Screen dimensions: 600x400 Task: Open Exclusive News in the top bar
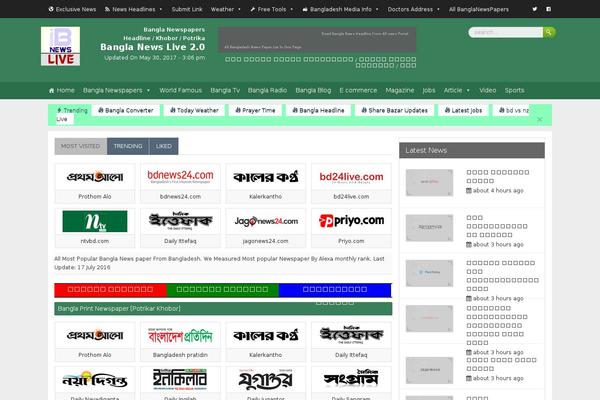[72, 9]
